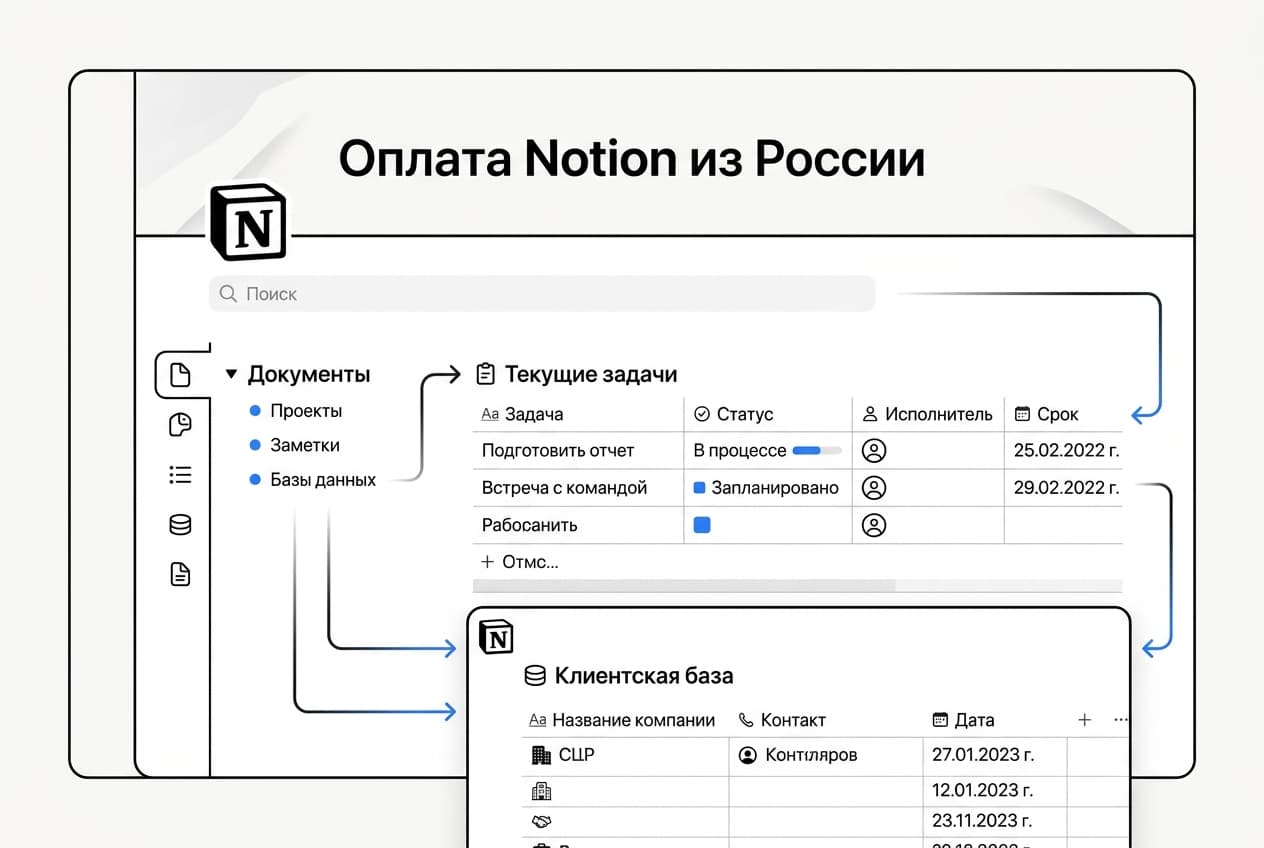Viewport: 1264px width, 848px height.
Task: Open Заметки in the Документы tree
Action: click(305, 445)
